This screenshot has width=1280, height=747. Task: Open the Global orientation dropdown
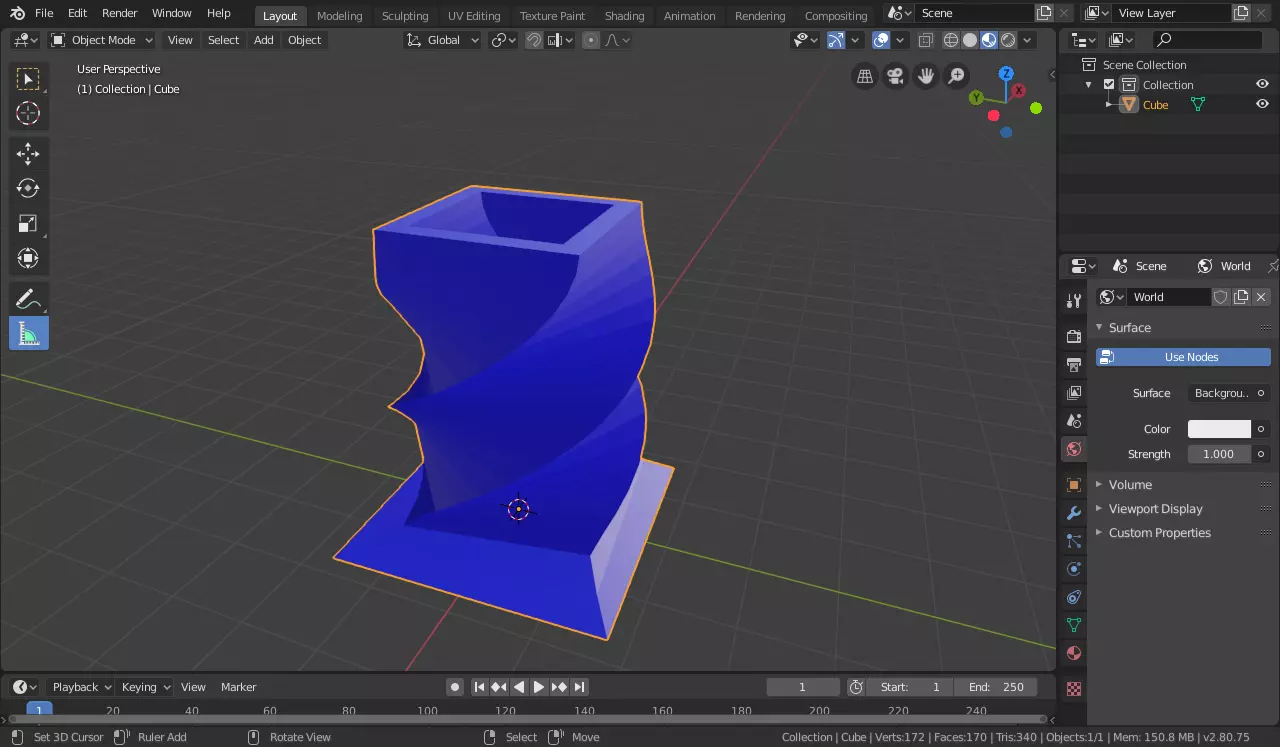[x=443, y=40]
